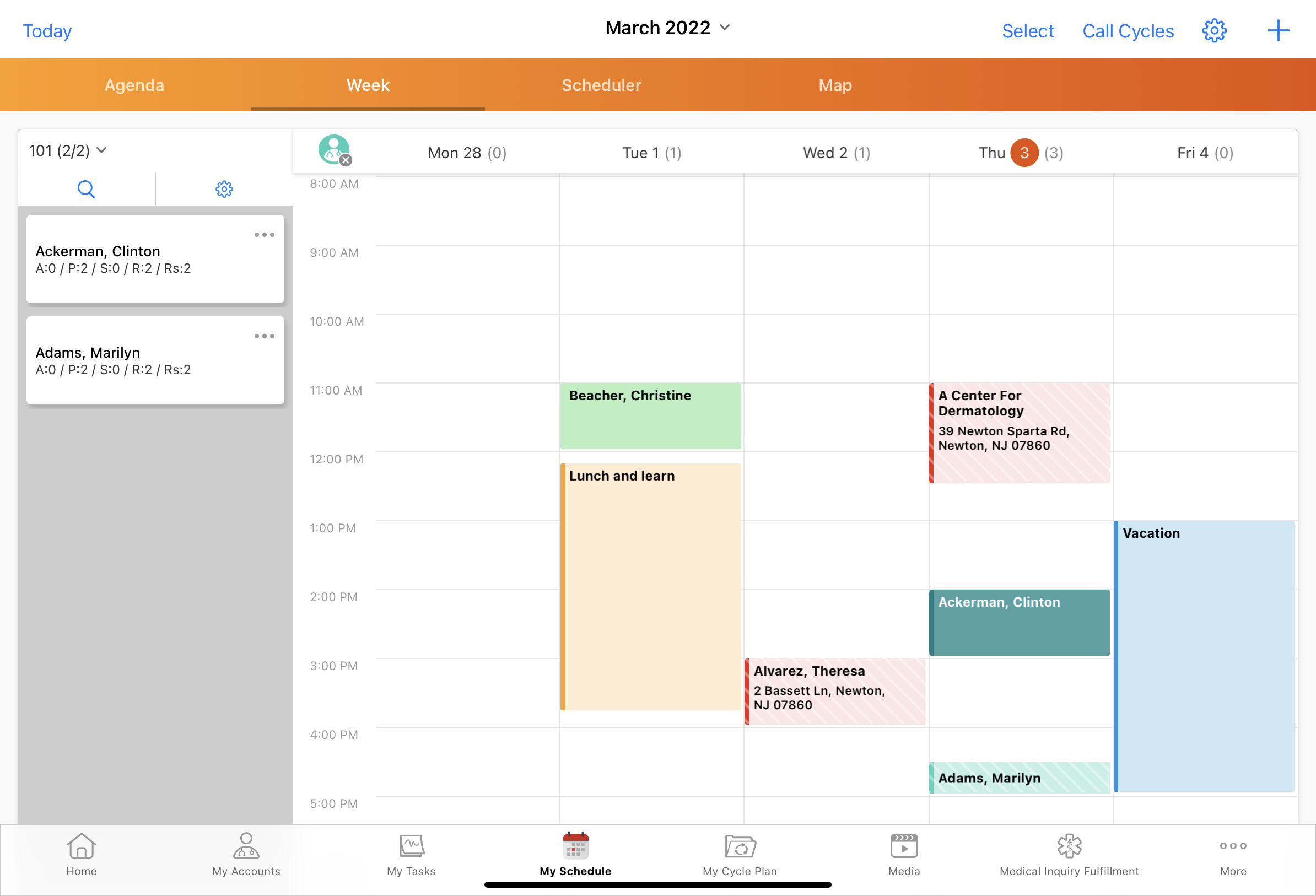This screenshot has width=1316, height=896.
Task: Switch to the Agenda tab
Action: pyautogui.click(x=134, y=85)
